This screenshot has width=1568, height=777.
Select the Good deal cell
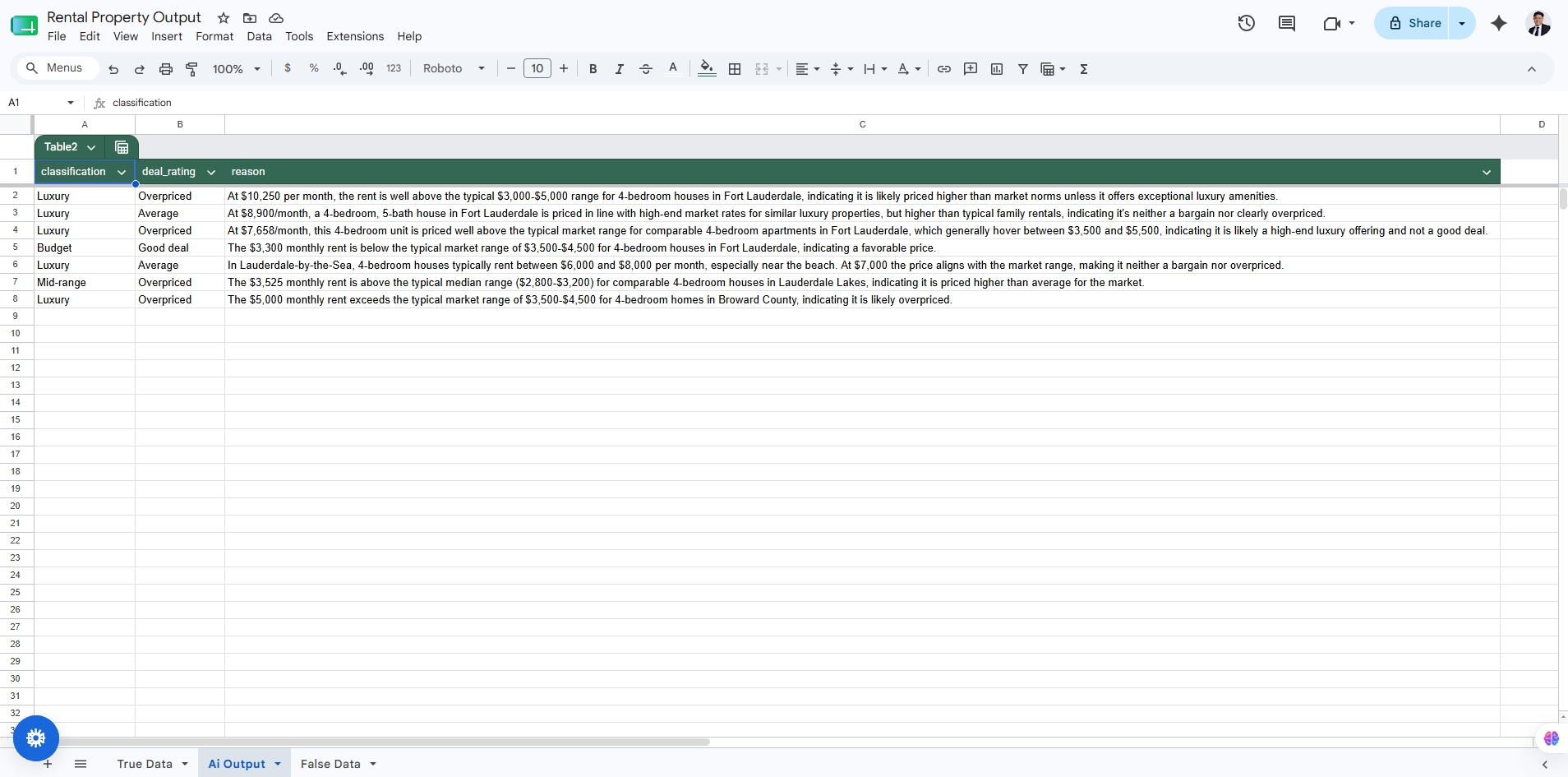180,247
